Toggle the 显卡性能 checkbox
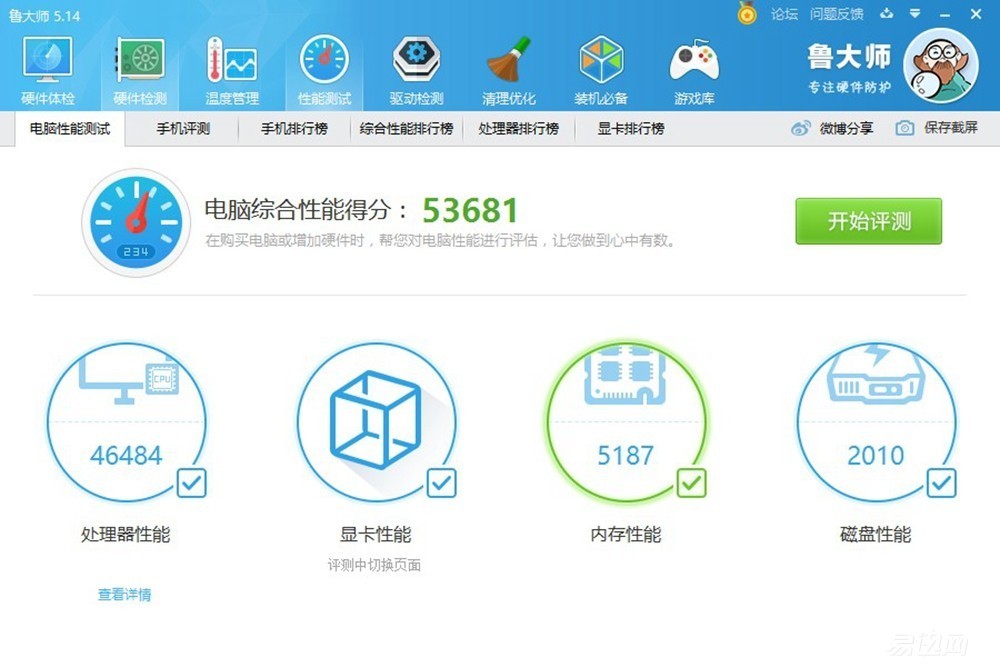1000x667 pixels. (x=441, y=483)
